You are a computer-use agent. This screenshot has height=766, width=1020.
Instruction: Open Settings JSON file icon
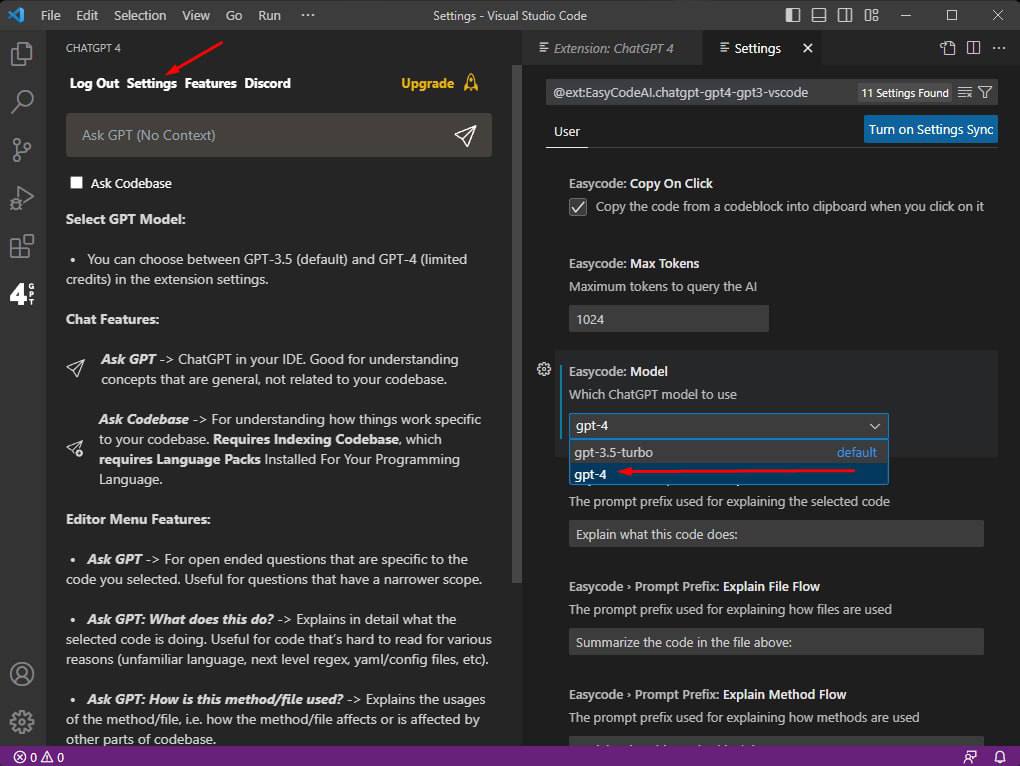[948, 47]
